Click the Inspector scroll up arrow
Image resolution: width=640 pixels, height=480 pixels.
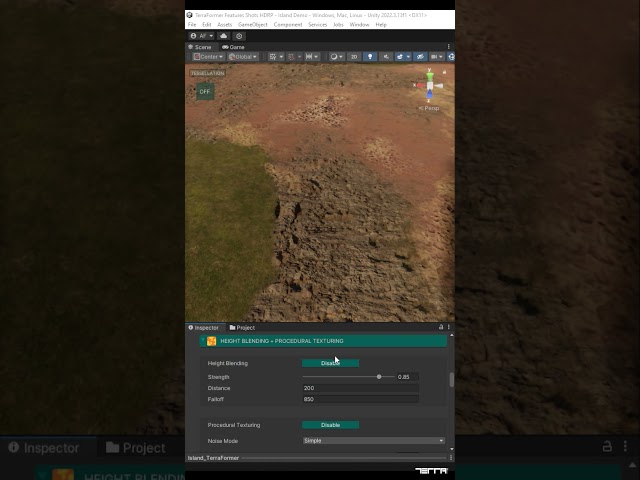pos(451,336)
